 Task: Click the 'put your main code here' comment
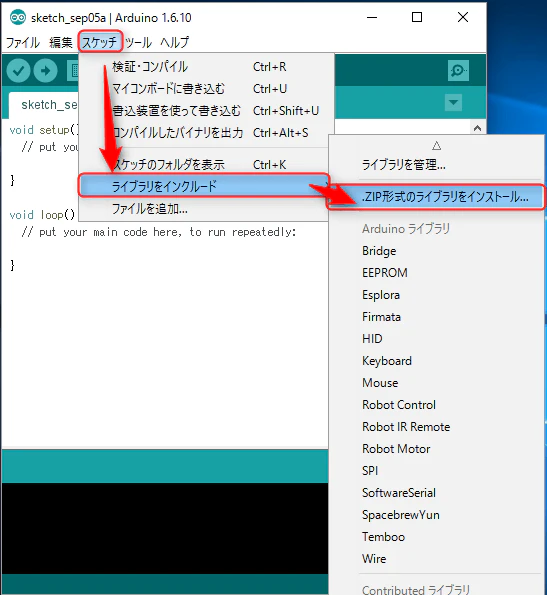click(x=159, y=232)
